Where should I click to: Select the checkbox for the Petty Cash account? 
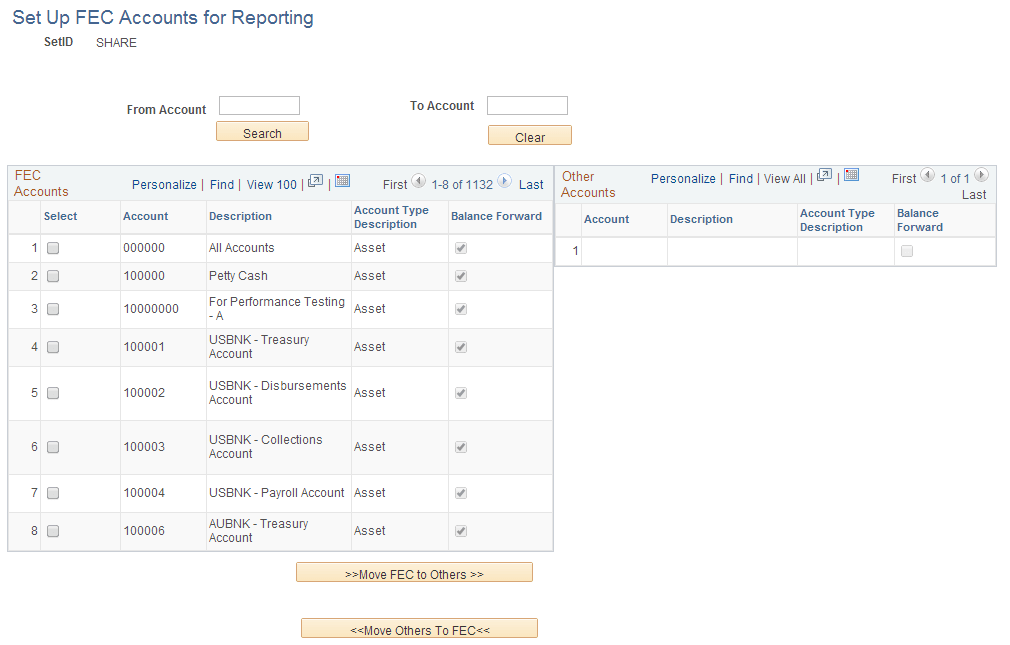pyautogui.click(x=53, y=276)
